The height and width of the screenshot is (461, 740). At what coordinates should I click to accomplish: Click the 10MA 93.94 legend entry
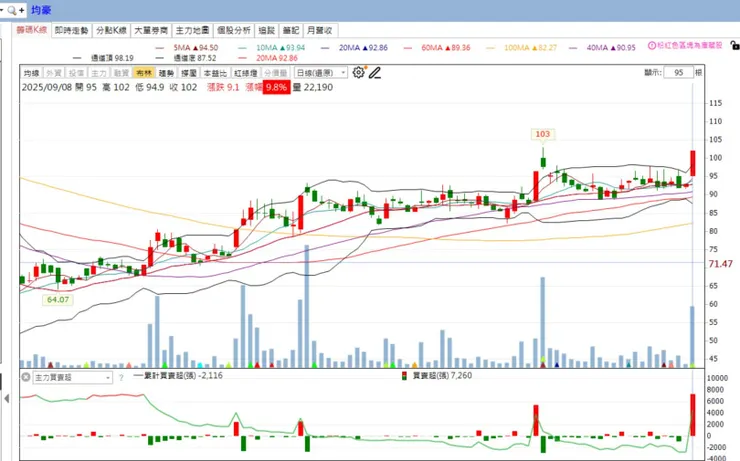[x=272, y=48]
